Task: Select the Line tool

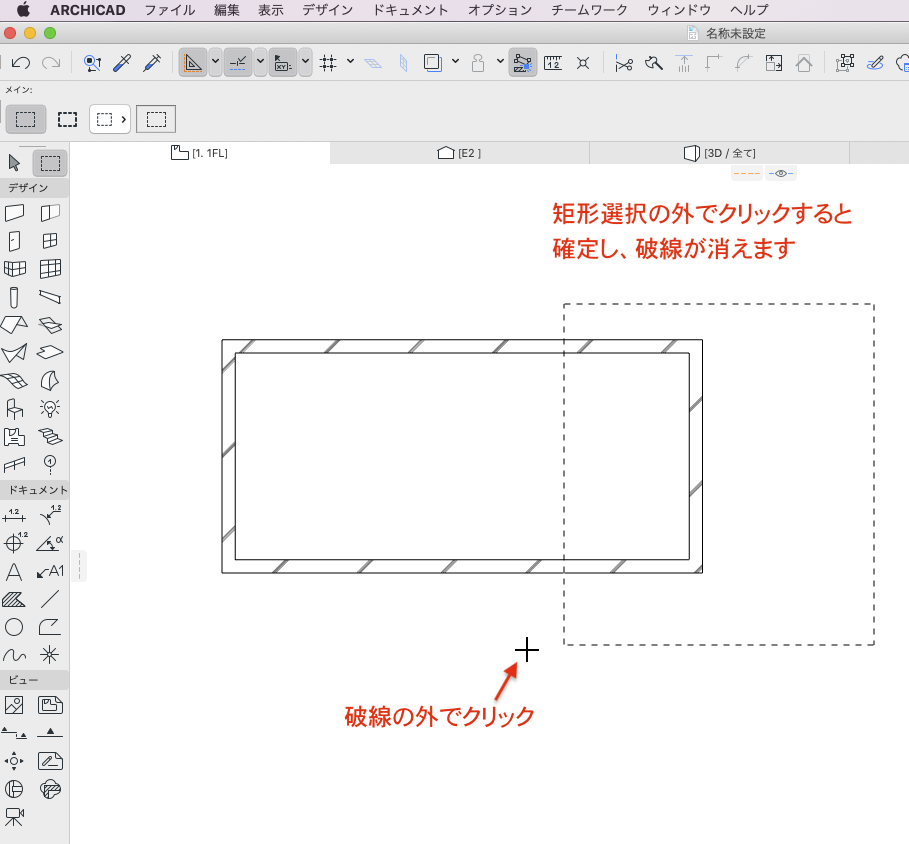Action: coord(50,599)
